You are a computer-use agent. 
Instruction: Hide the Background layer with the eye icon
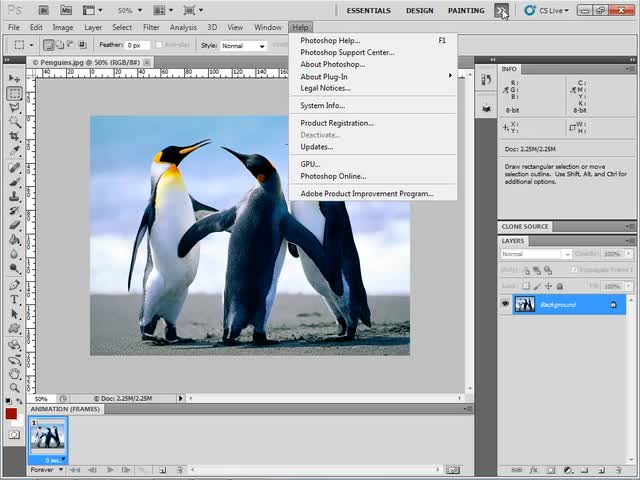tap(506, 304)
